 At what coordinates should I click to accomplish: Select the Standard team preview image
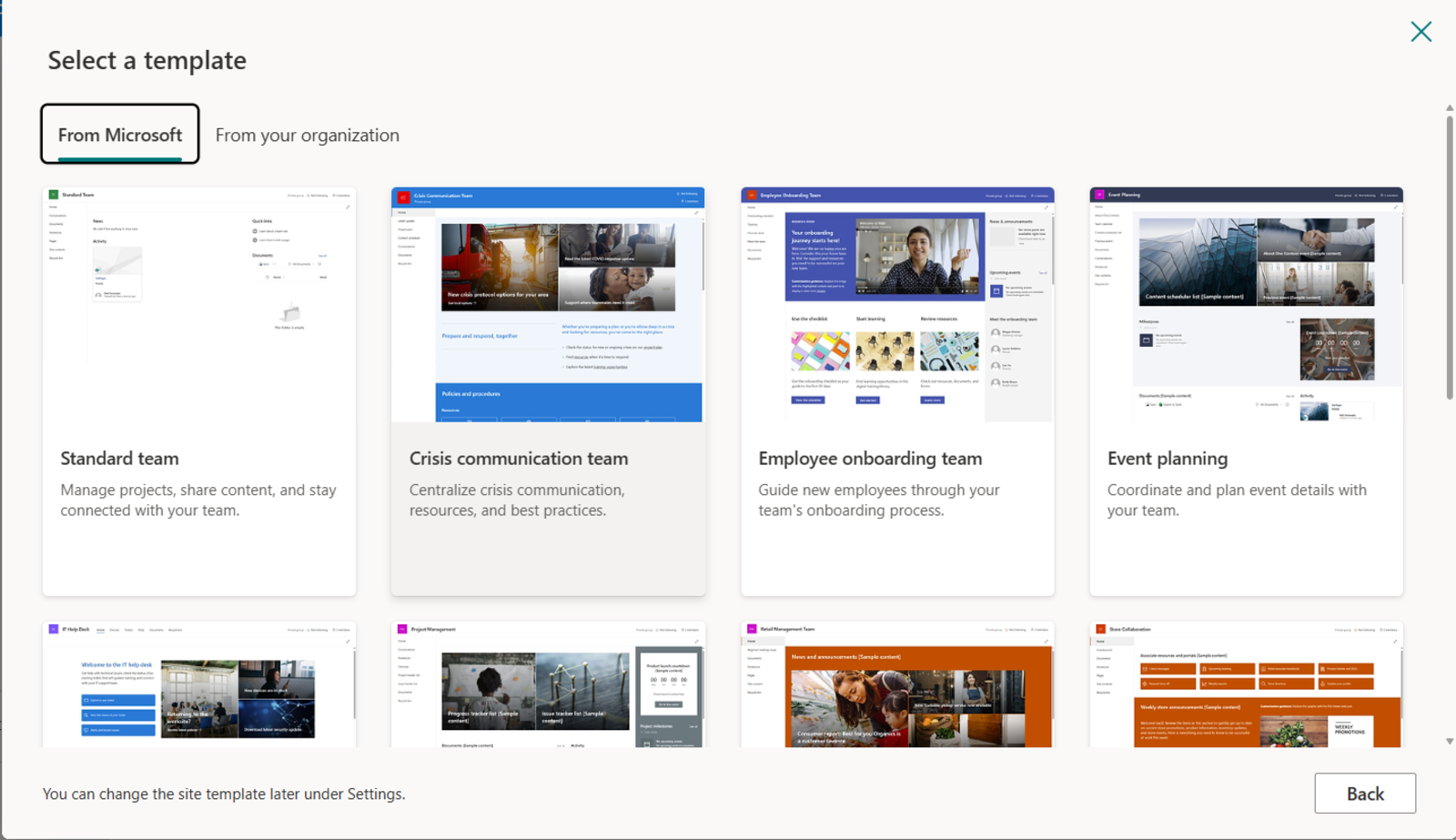point(199,305)
